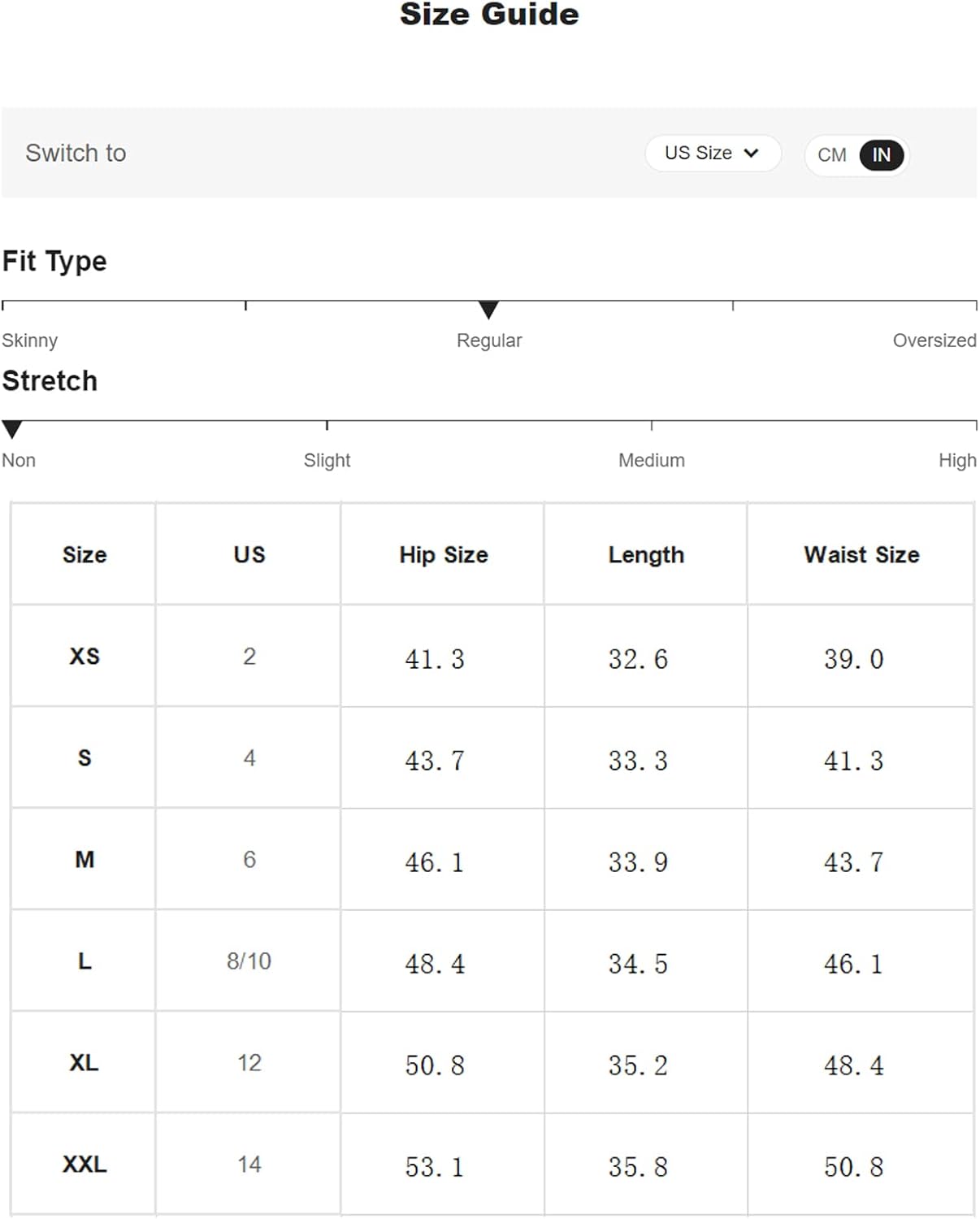Click the Medium stretch label

point(651,460)
